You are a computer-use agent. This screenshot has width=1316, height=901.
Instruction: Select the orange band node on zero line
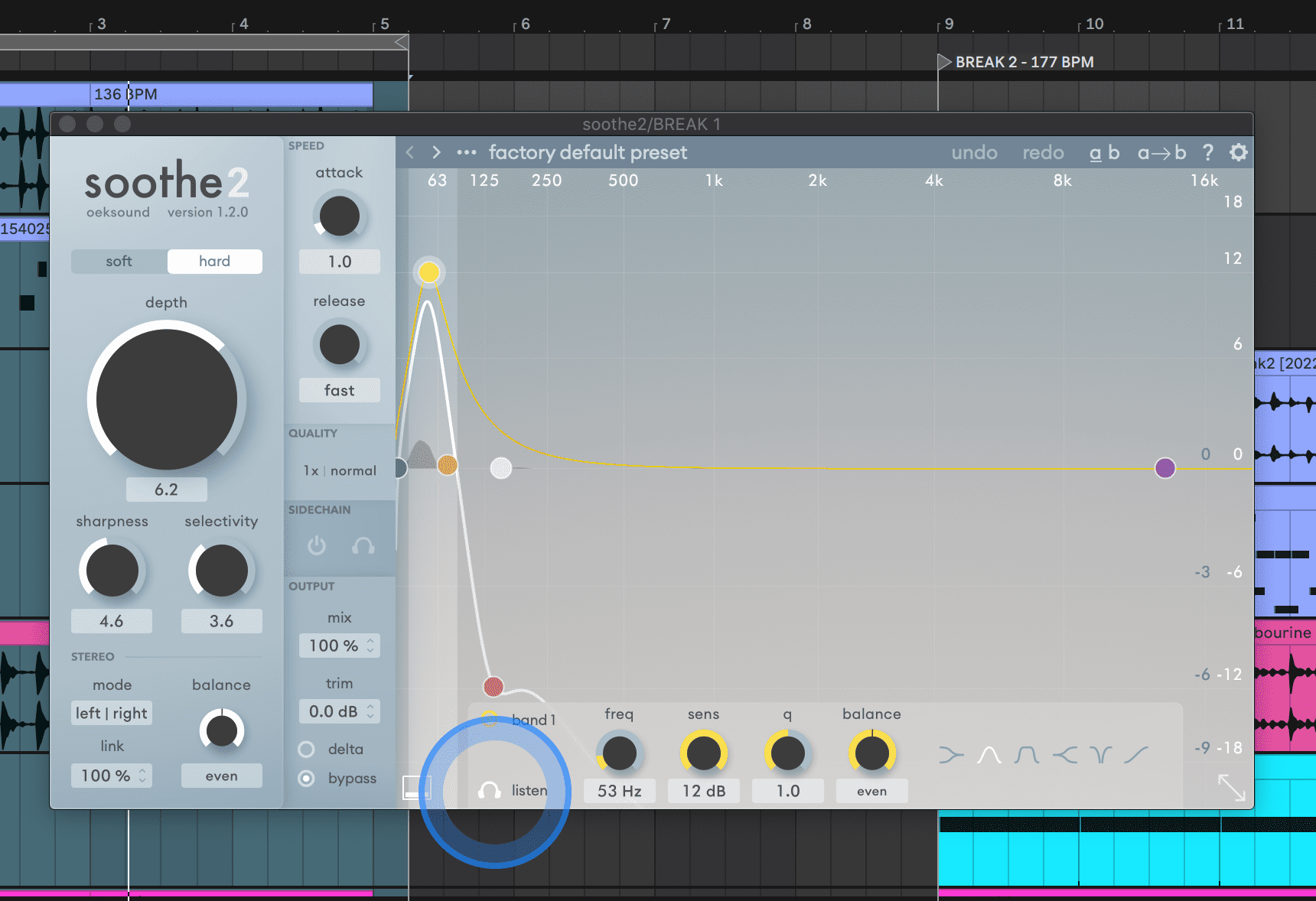point(448,464)
